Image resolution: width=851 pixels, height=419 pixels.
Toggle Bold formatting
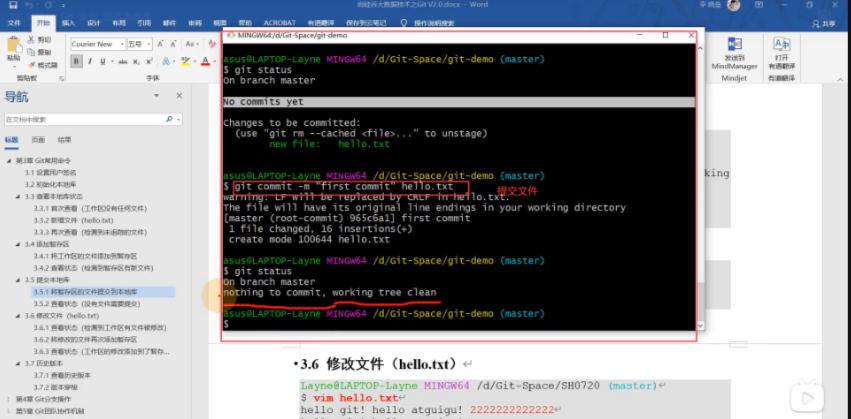pos(76,61)
